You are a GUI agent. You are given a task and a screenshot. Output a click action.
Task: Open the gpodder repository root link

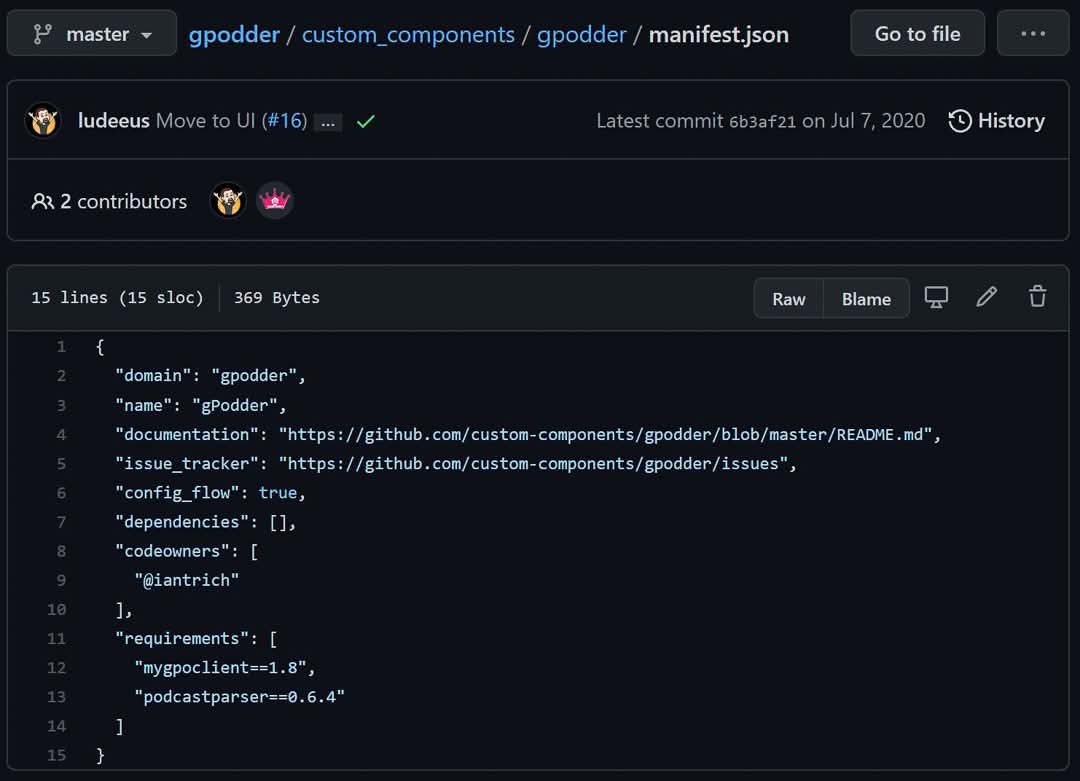tap(234, 34)
